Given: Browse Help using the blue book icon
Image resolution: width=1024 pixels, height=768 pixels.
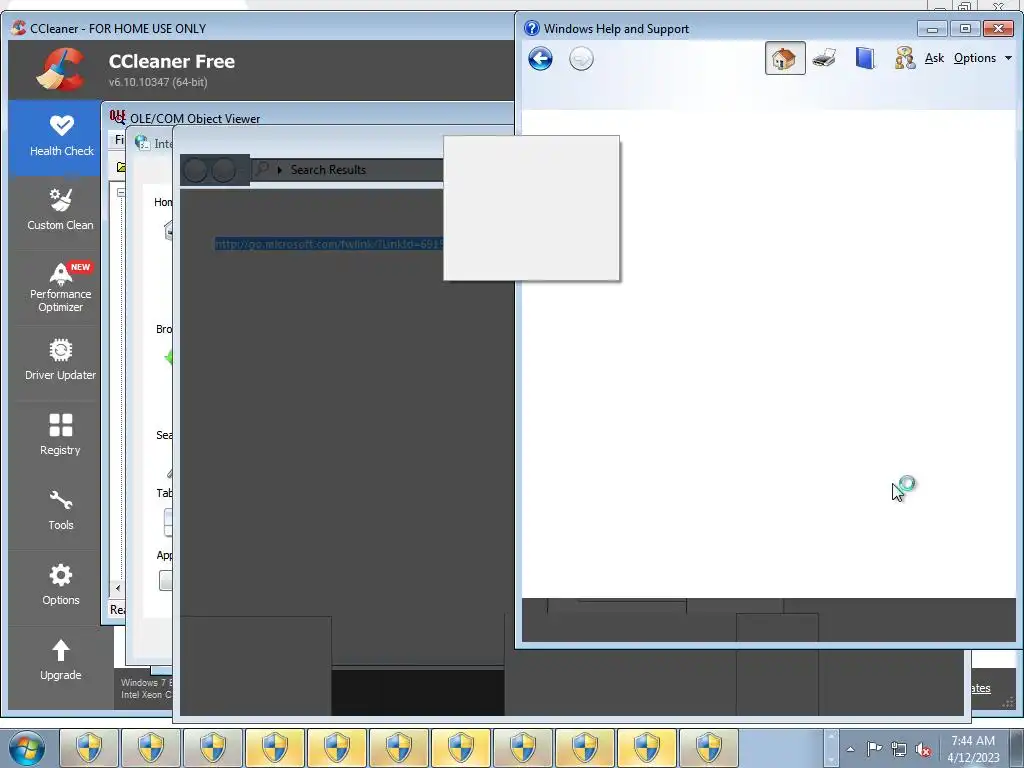Looking at the screenshot, I should point(865,58).
